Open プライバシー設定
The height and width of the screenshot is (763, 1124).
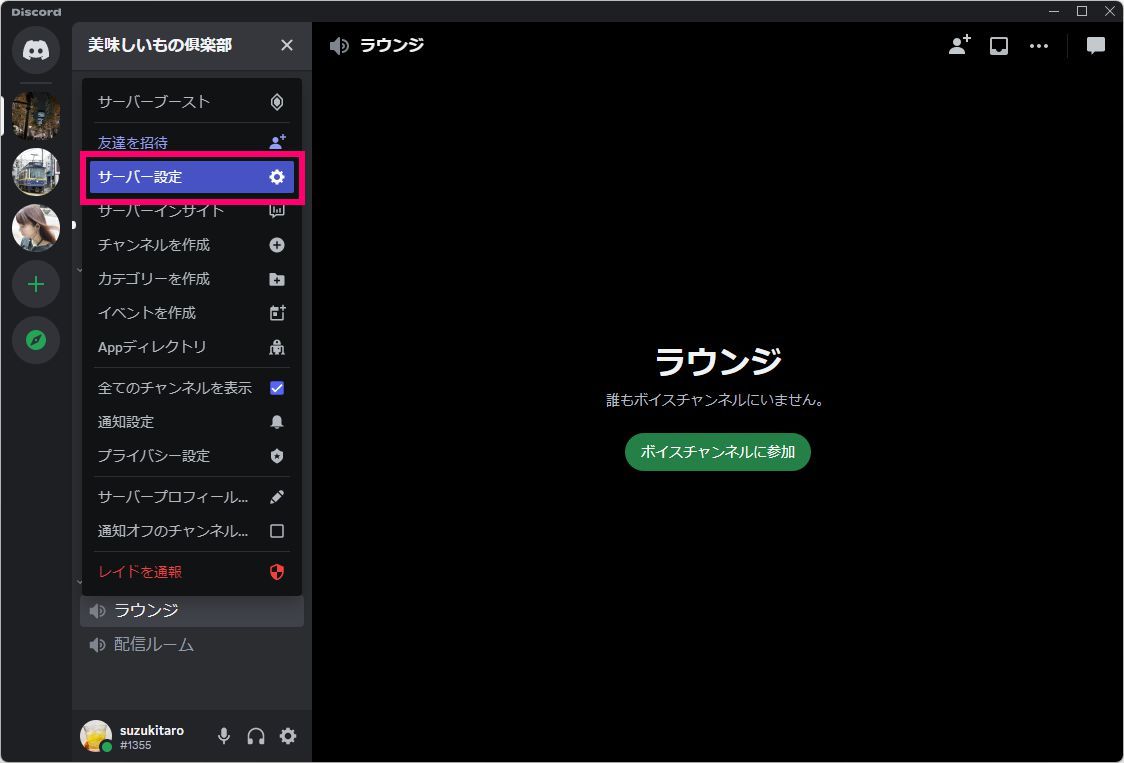(x=191, y=456)
